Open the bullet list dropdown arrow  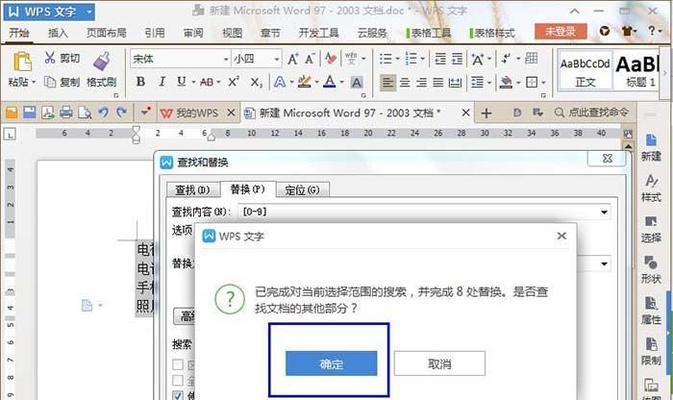(398, 59)
